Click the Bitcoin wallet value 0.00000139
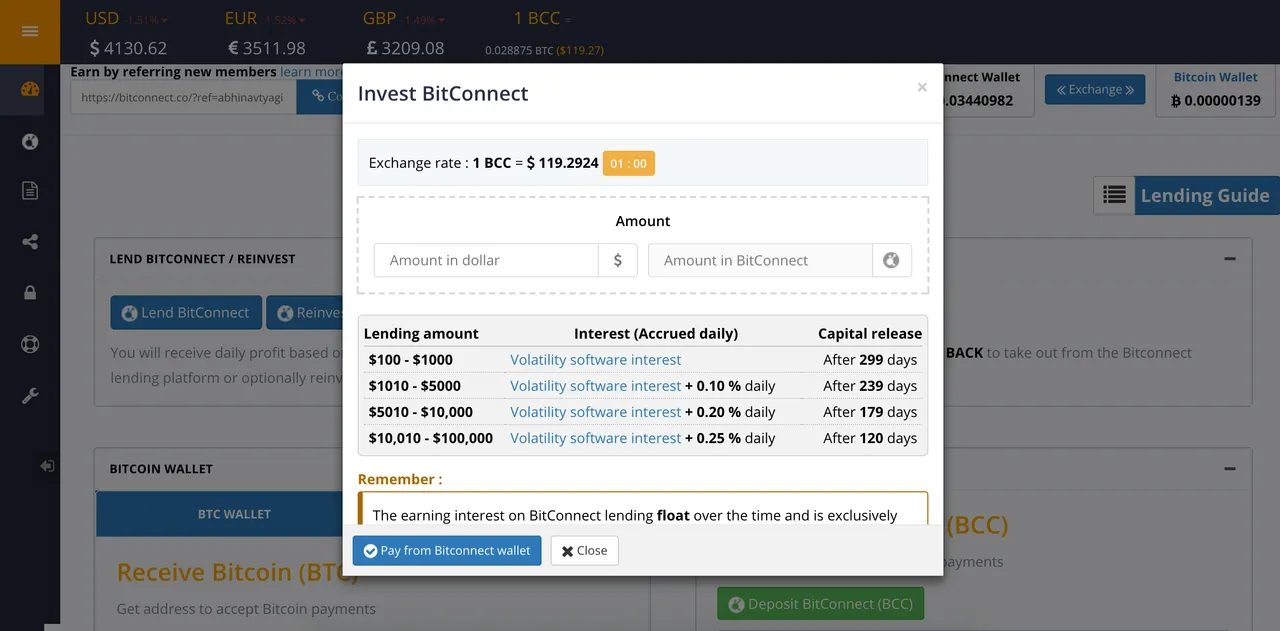This screenshot has width=1280, height=631. click(1215, 100)
